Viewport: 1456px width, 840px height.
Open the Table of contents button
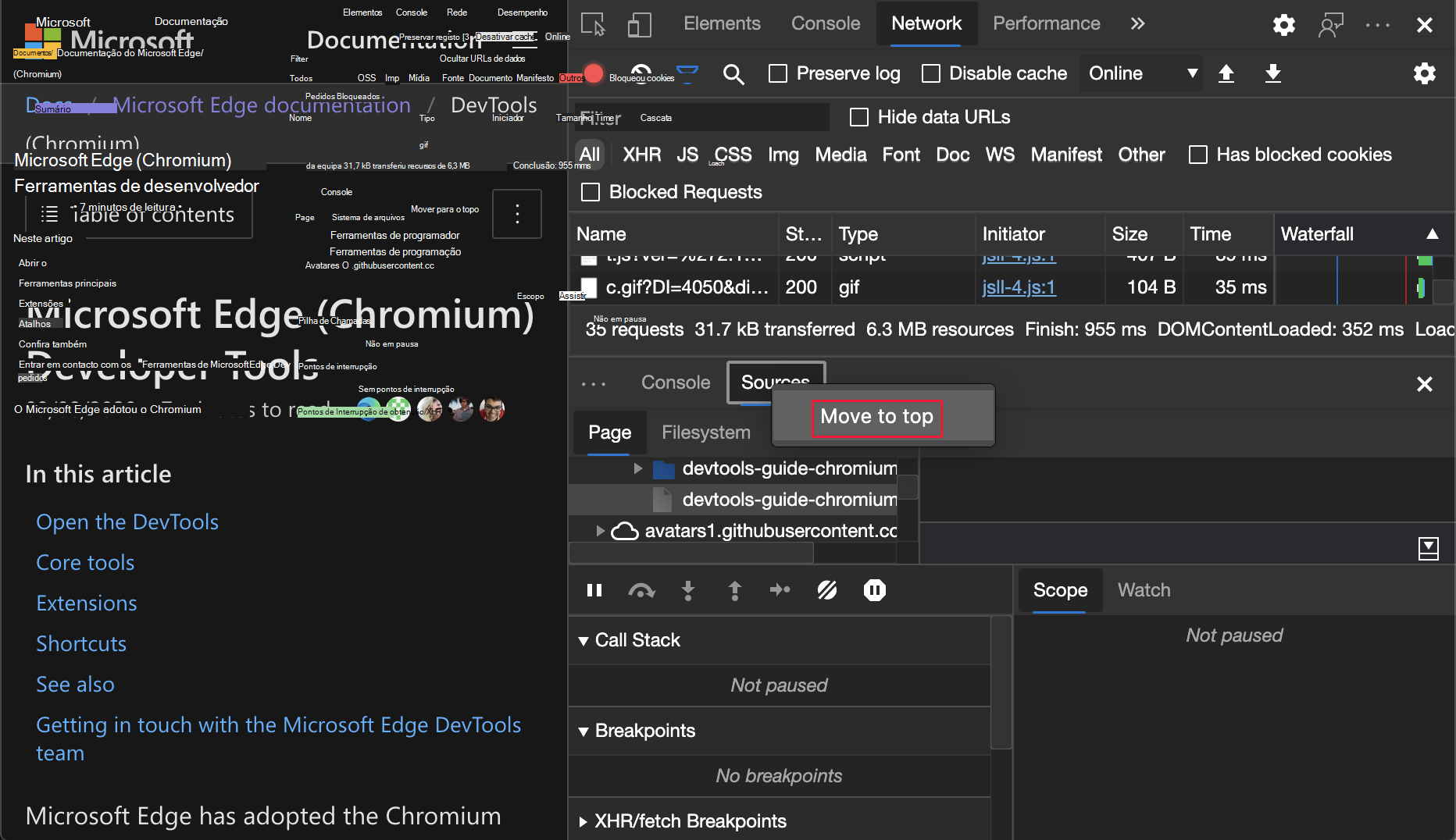139,215
